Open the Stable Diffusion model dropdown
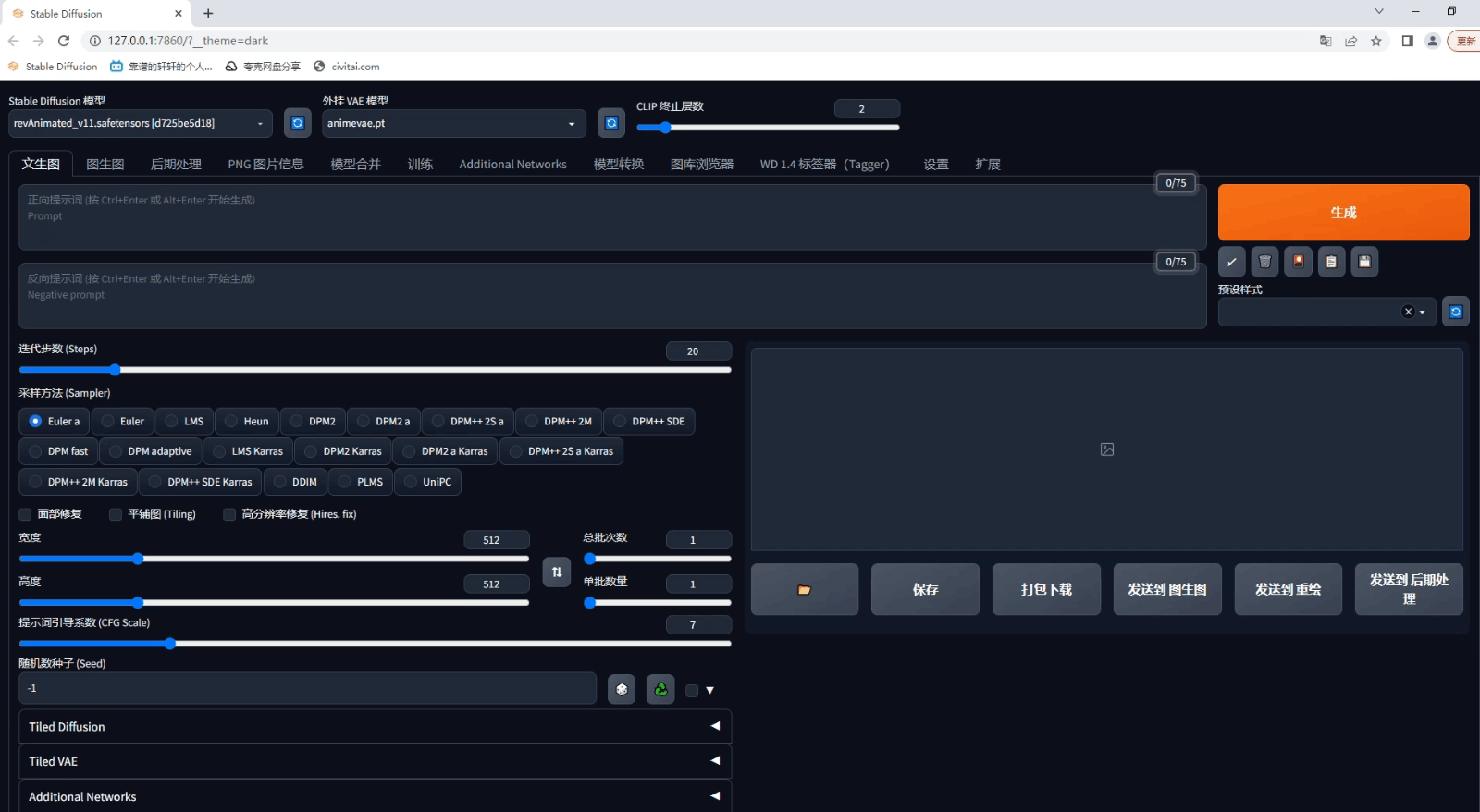Screen dimensions: 1480x812 click(x=141, y=123)
